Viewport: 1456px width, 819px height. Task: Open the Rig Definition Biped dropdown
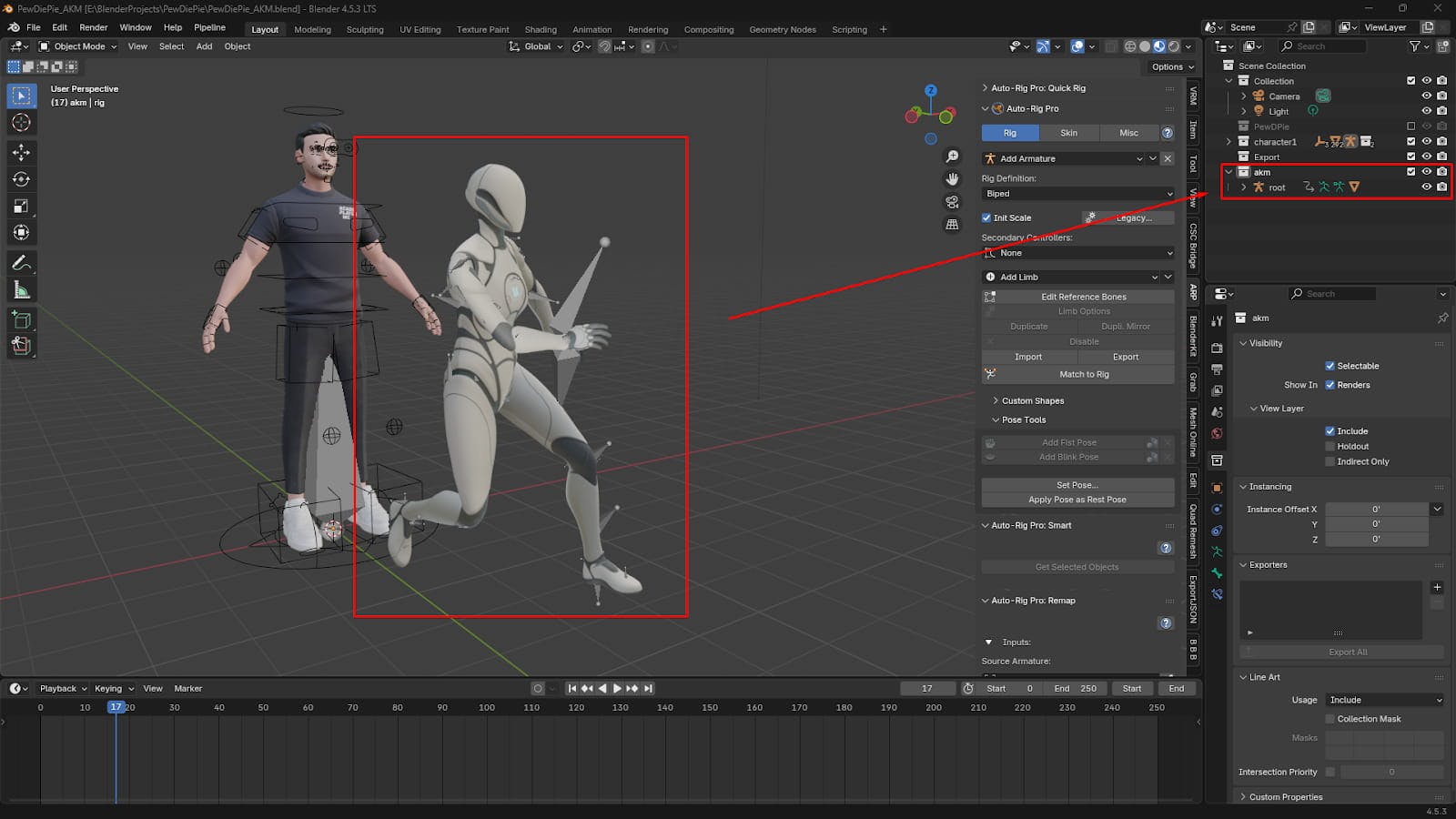[x=1077, y=194]
